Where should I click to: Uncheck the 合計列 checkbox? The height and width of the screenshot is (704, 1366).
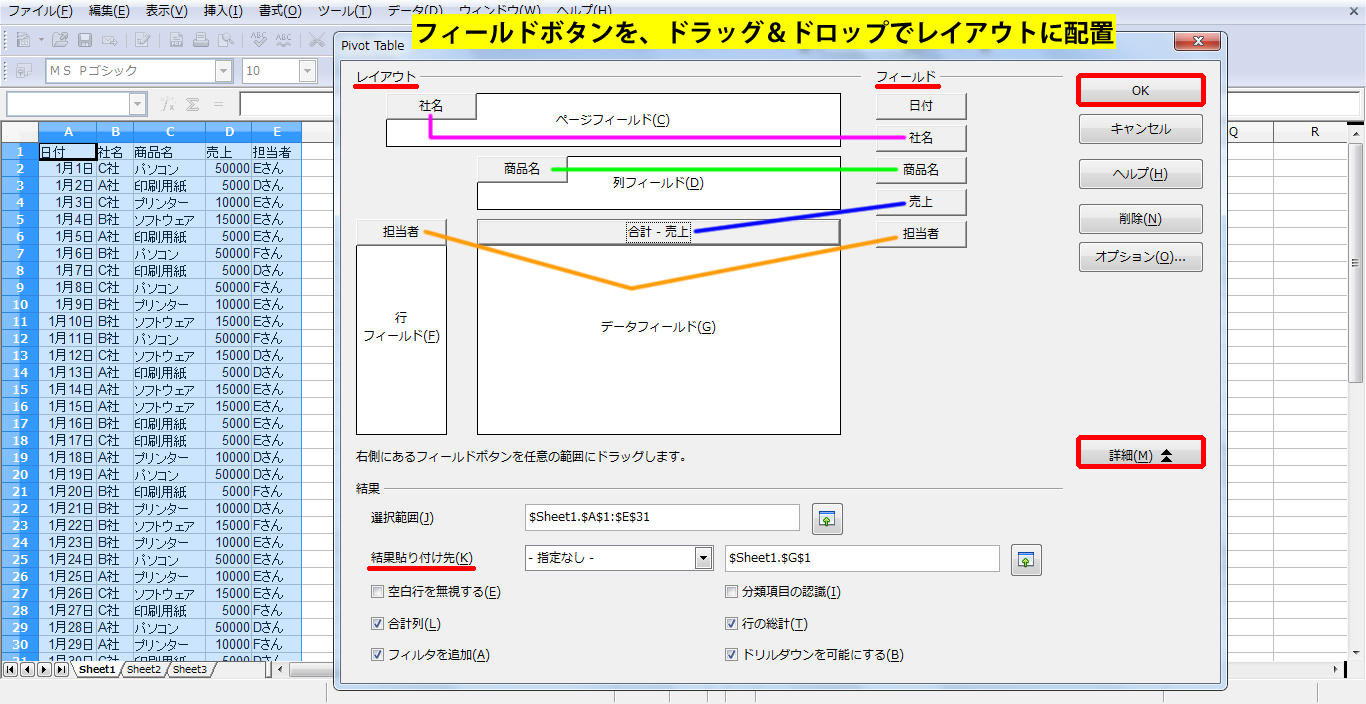377,623
